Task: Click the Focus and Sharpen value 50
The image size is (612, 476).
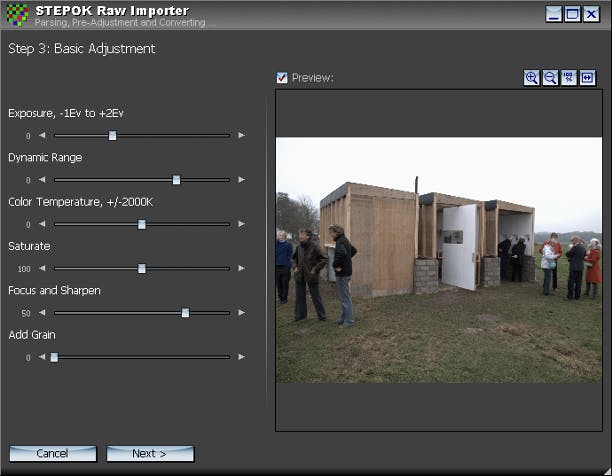Action: (x=26, y=313)
